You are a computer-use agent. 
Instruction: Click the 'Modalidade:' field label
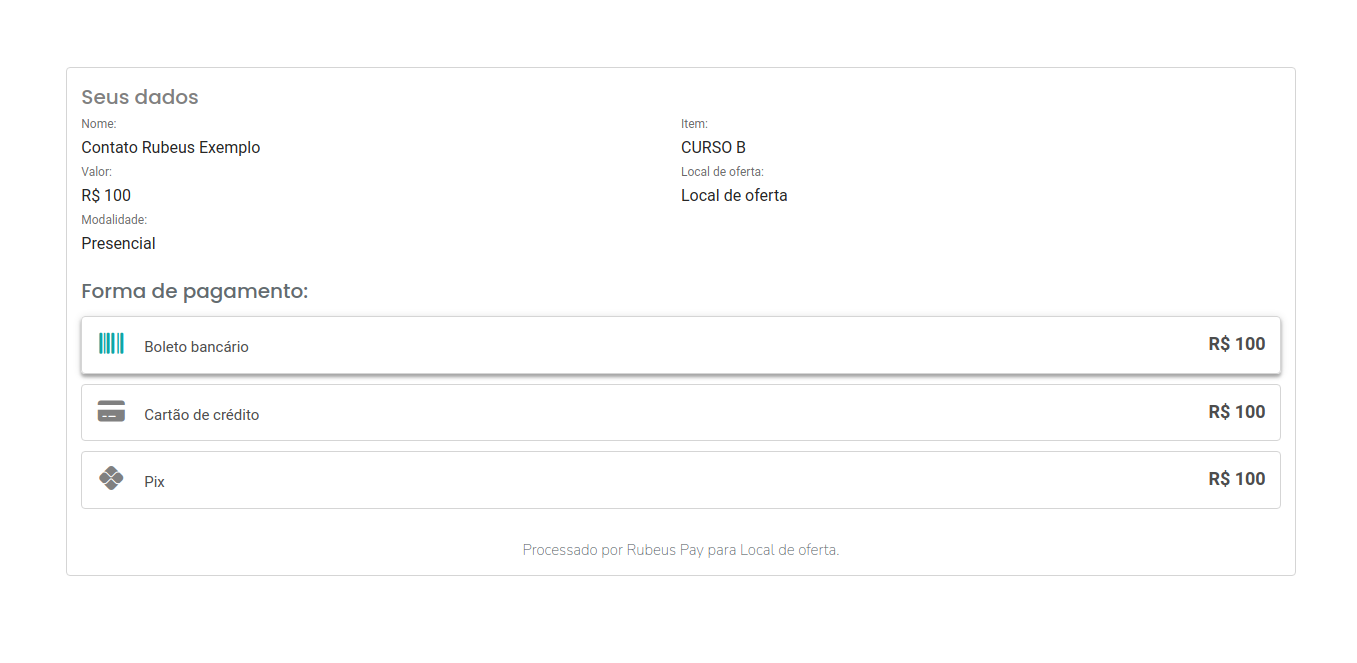pos(114,220)
